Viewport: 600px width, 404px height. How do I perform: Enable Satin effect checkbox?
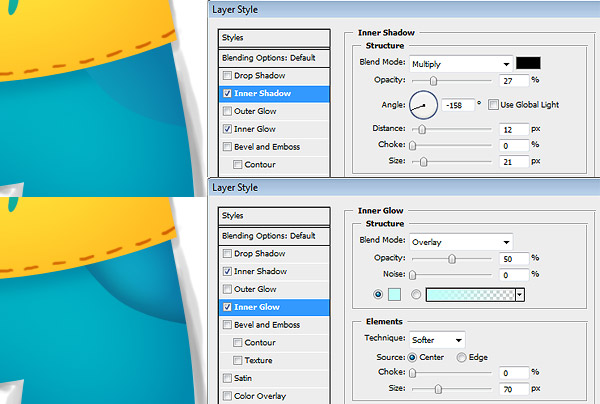[x=227, y=378]
